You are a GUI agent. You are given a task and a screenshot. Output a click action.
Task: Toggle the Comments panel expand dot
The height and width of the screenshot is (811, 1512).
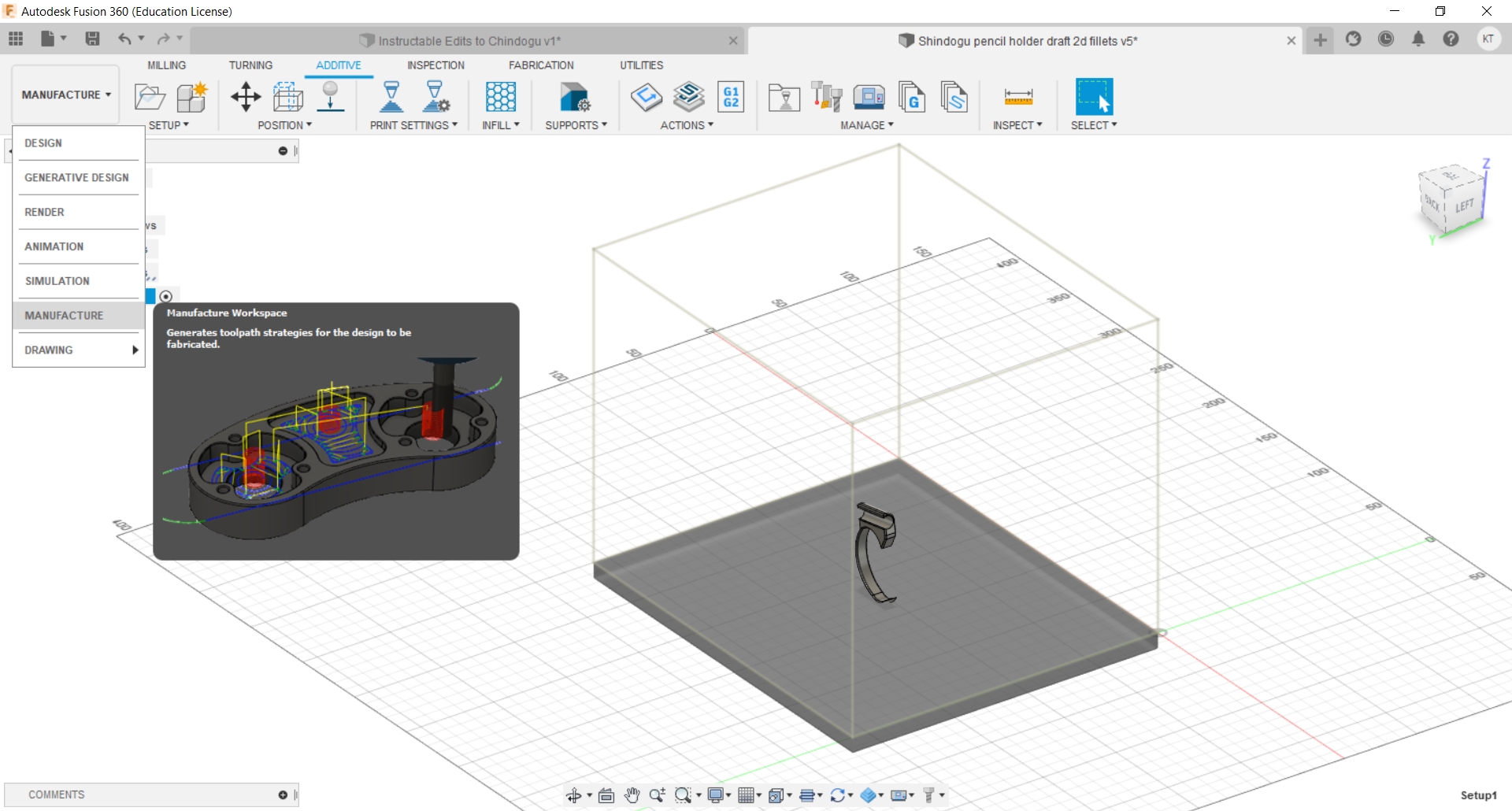coord(283,795)
